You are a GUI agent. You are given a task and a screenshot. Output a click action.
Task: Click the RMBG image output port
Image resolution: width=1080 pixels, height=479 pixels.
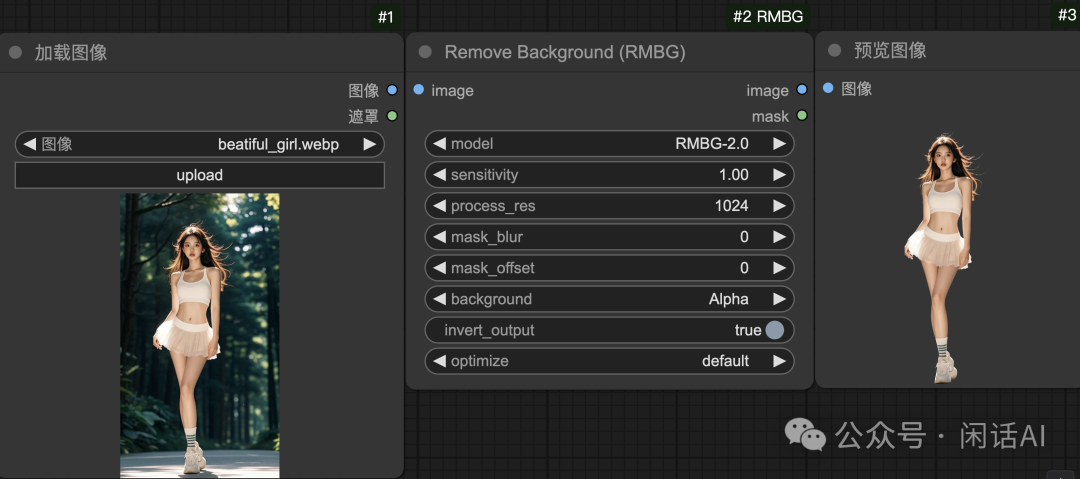(802, 90)
